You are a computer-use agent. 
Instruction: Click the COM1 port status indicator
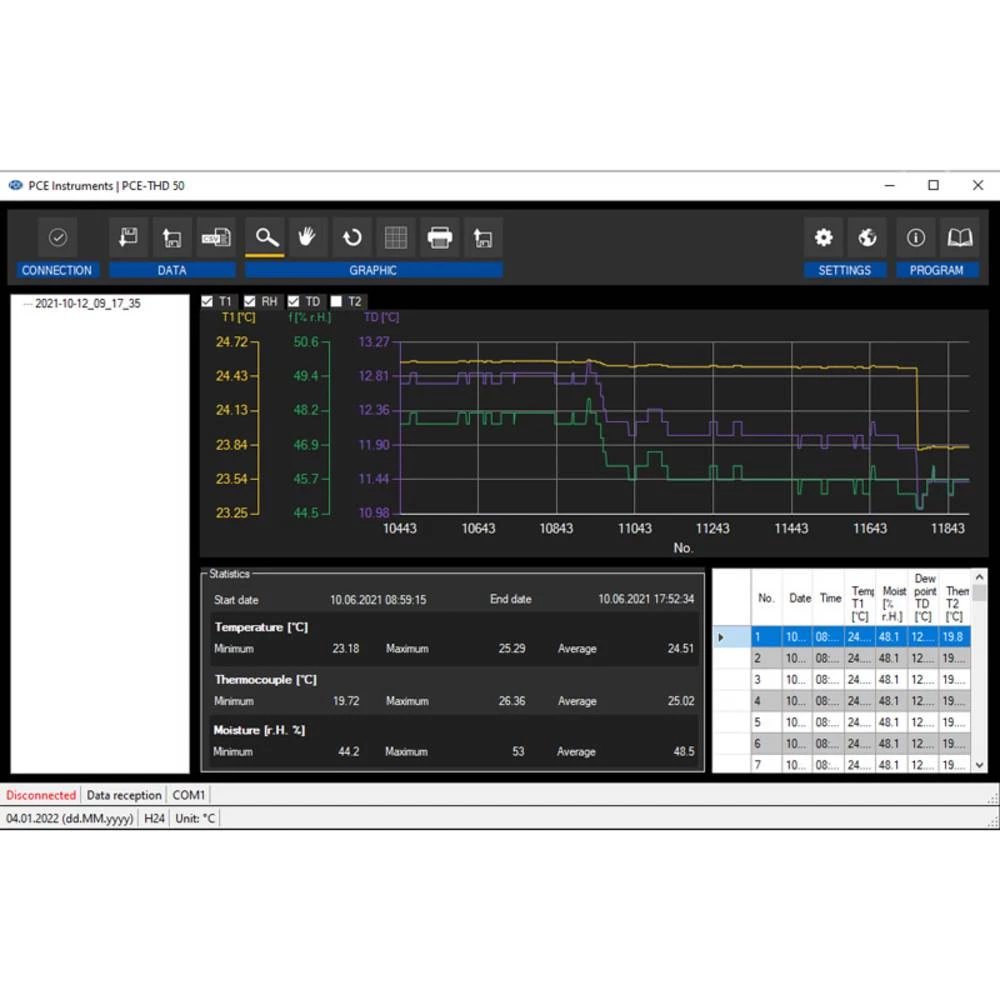[188, 795]
